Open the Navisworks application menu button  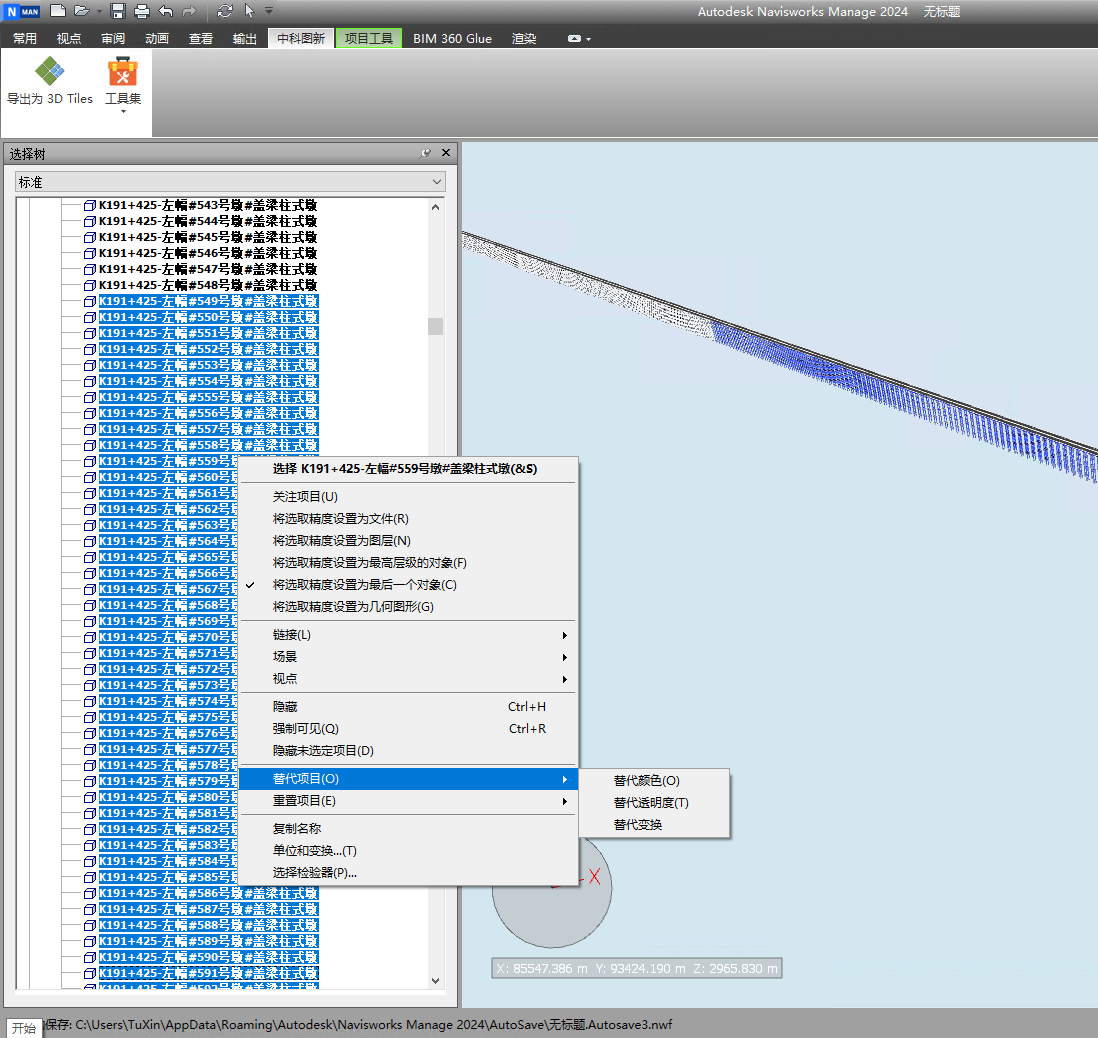(x=22, y=11)
